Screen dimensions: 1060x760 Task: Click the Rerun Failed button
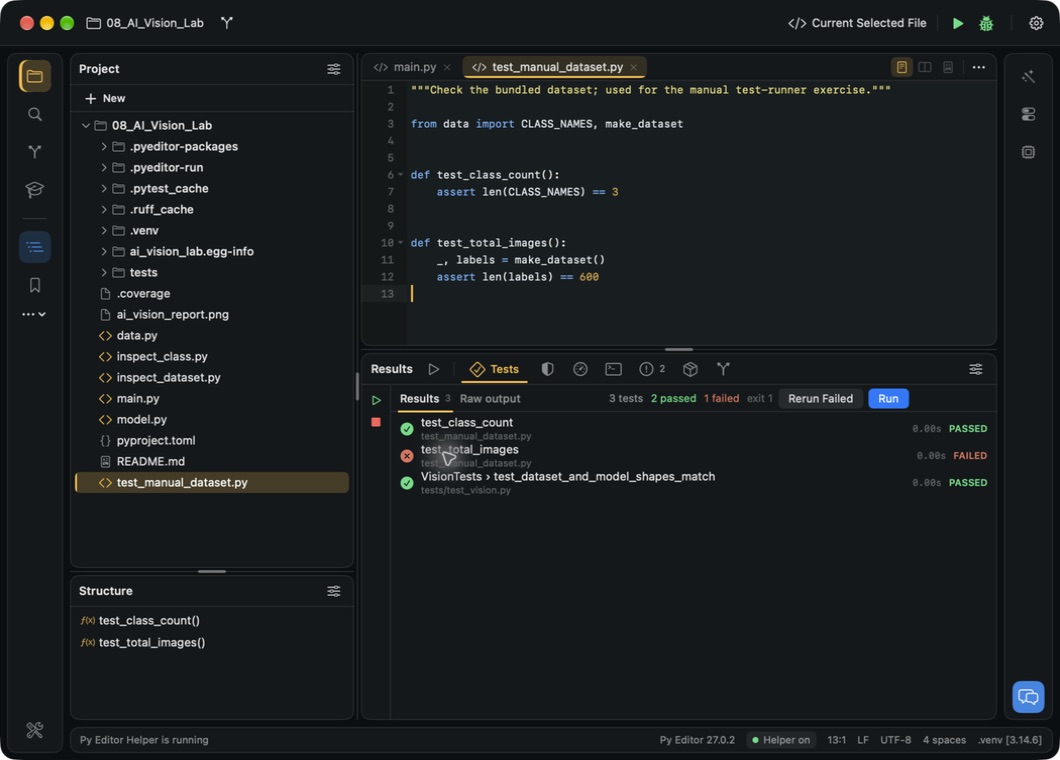820,399
